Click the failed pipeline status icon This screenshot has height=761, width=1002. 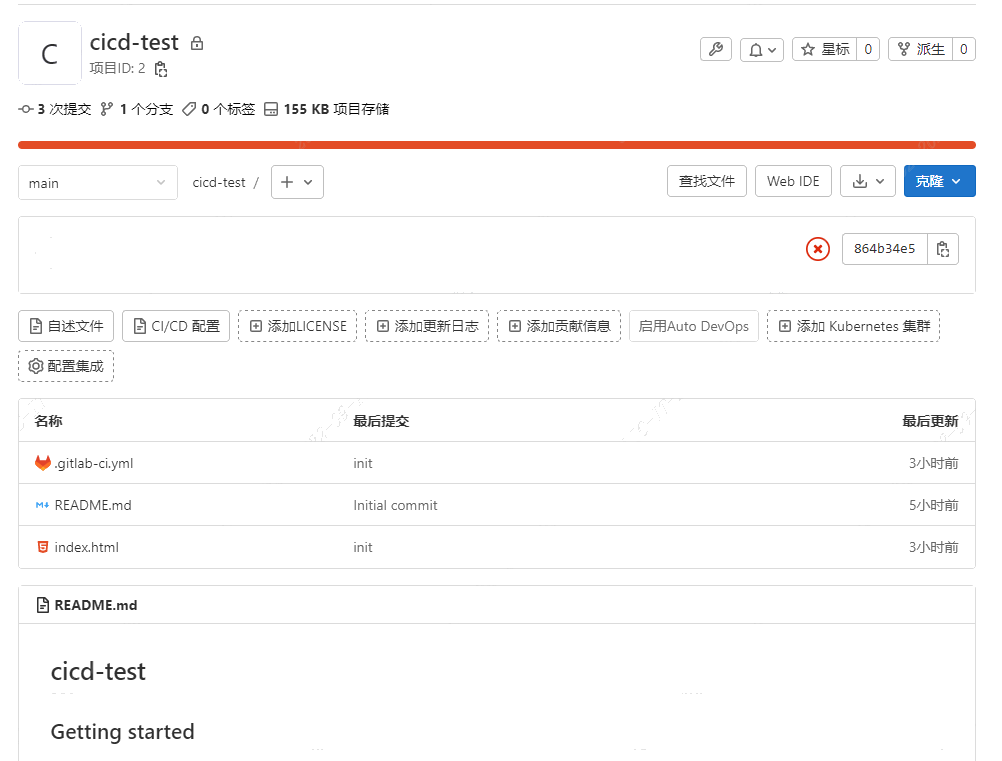pos(818,249)
